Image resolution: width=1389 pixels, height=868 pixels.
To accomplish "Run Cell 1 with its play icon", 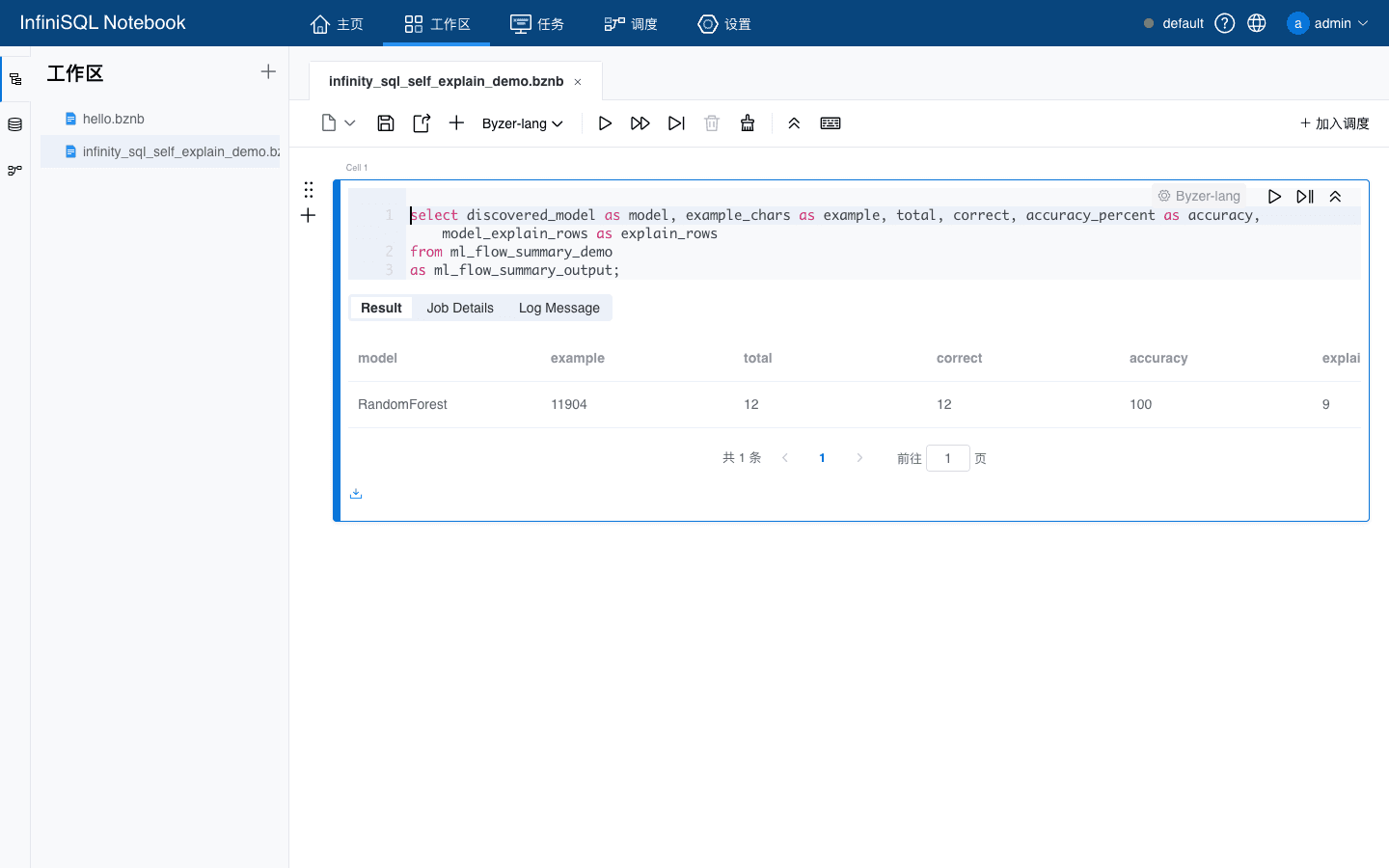I will pos(1274,196).
